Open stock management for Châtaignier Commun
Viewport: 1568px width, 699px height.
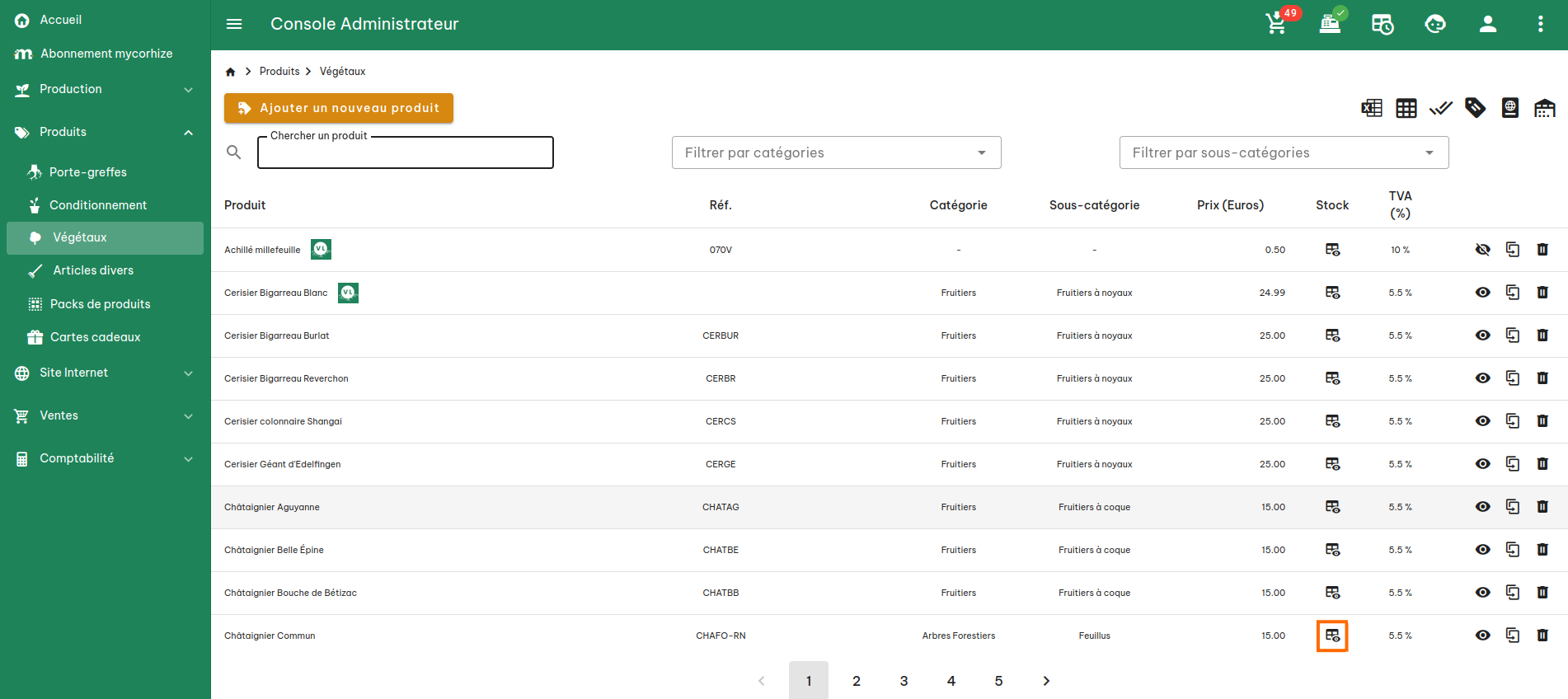(x=1332, y=636)
